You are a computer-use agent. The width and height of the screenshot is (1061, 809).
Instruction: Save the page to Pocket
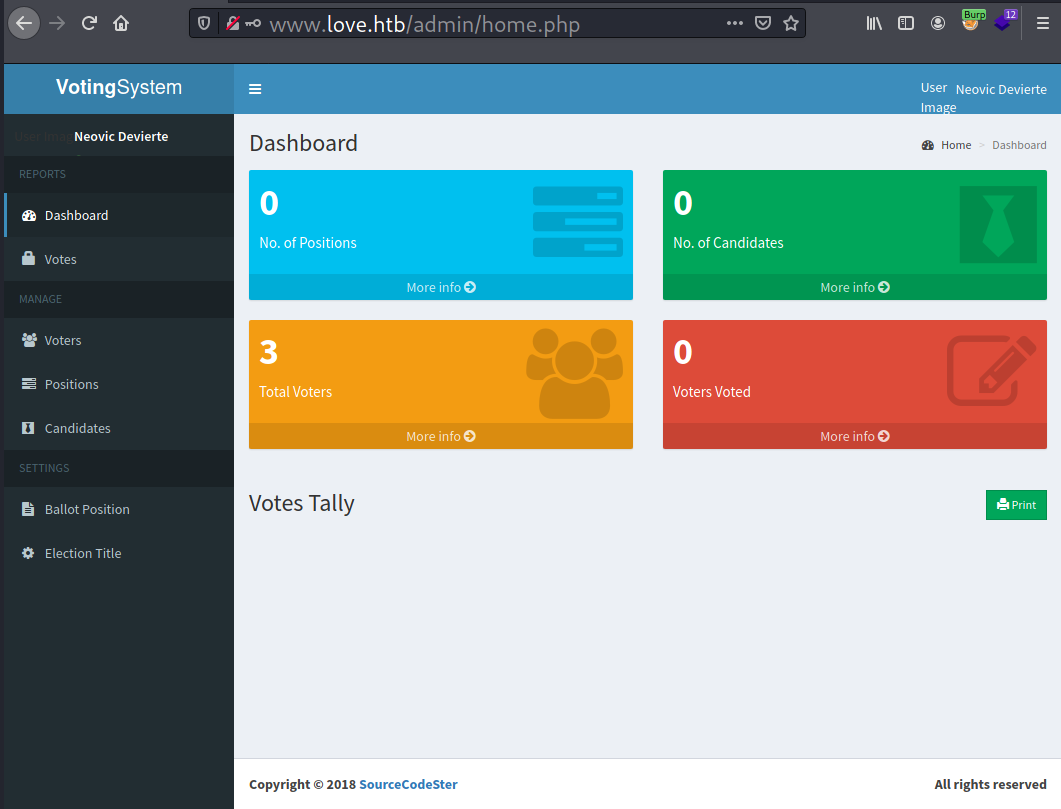pyautogui.click(x=763, y=23)
